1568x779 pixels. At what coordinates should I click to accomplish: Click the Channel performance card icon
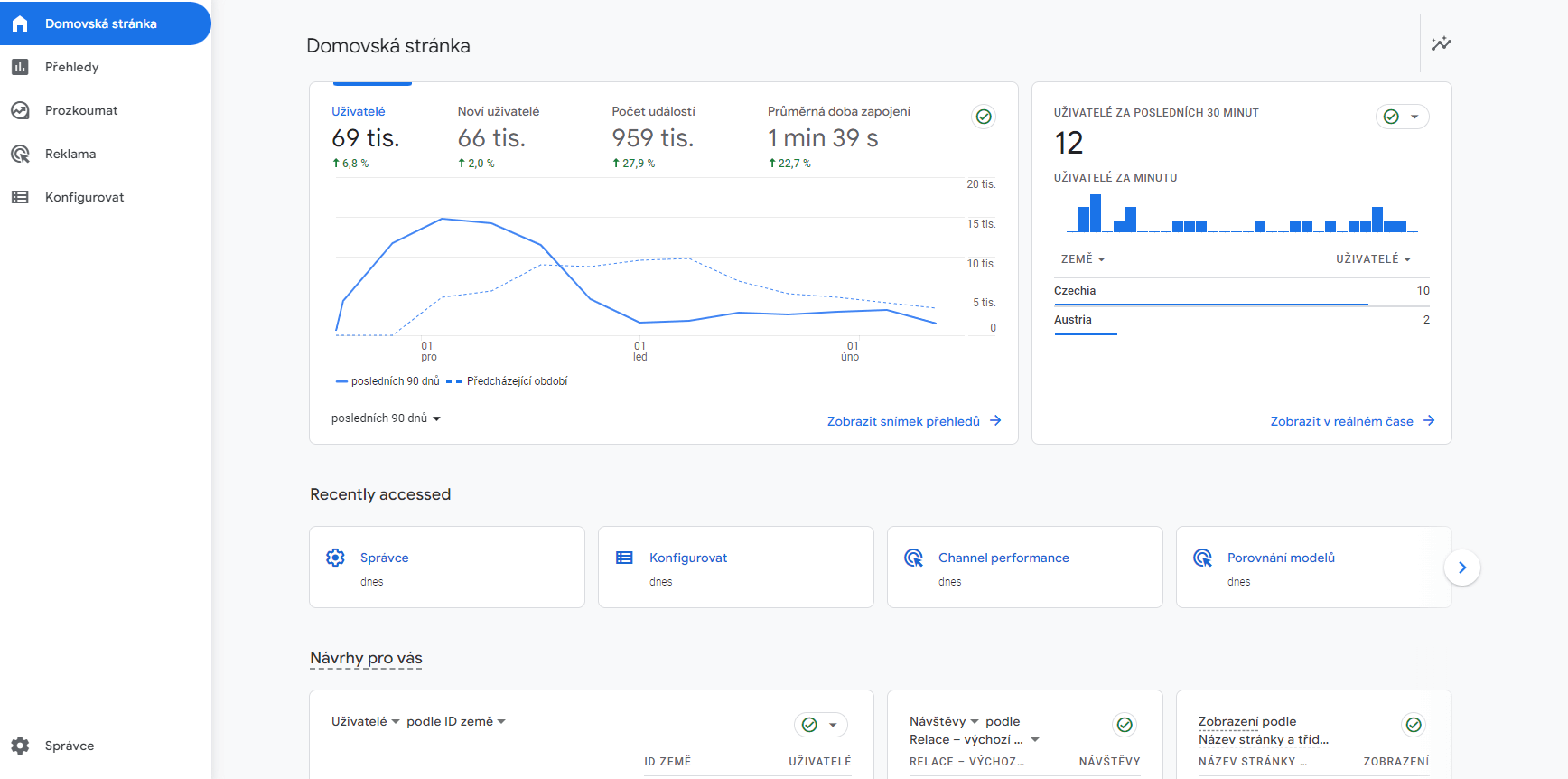913,558
